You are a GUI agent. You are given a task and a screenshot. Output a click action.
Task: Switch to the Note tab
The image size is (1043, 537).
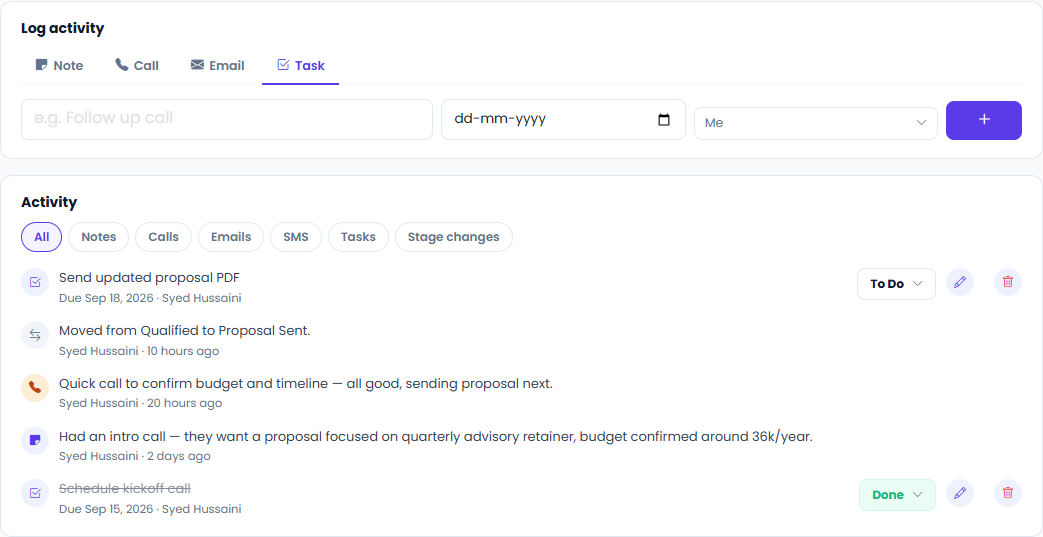59,65
